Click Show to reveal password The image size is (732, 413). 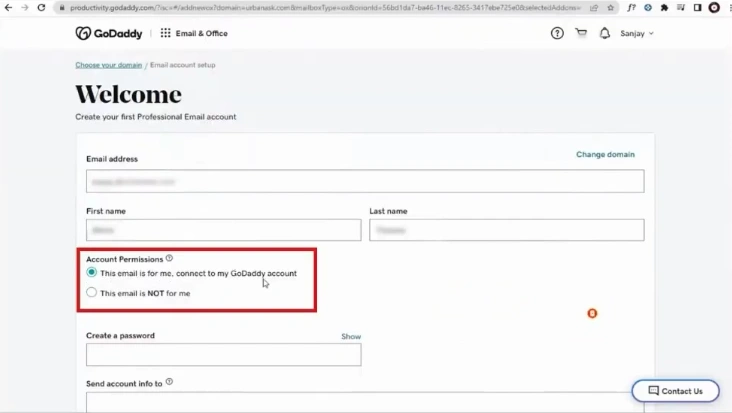(351, 336)
